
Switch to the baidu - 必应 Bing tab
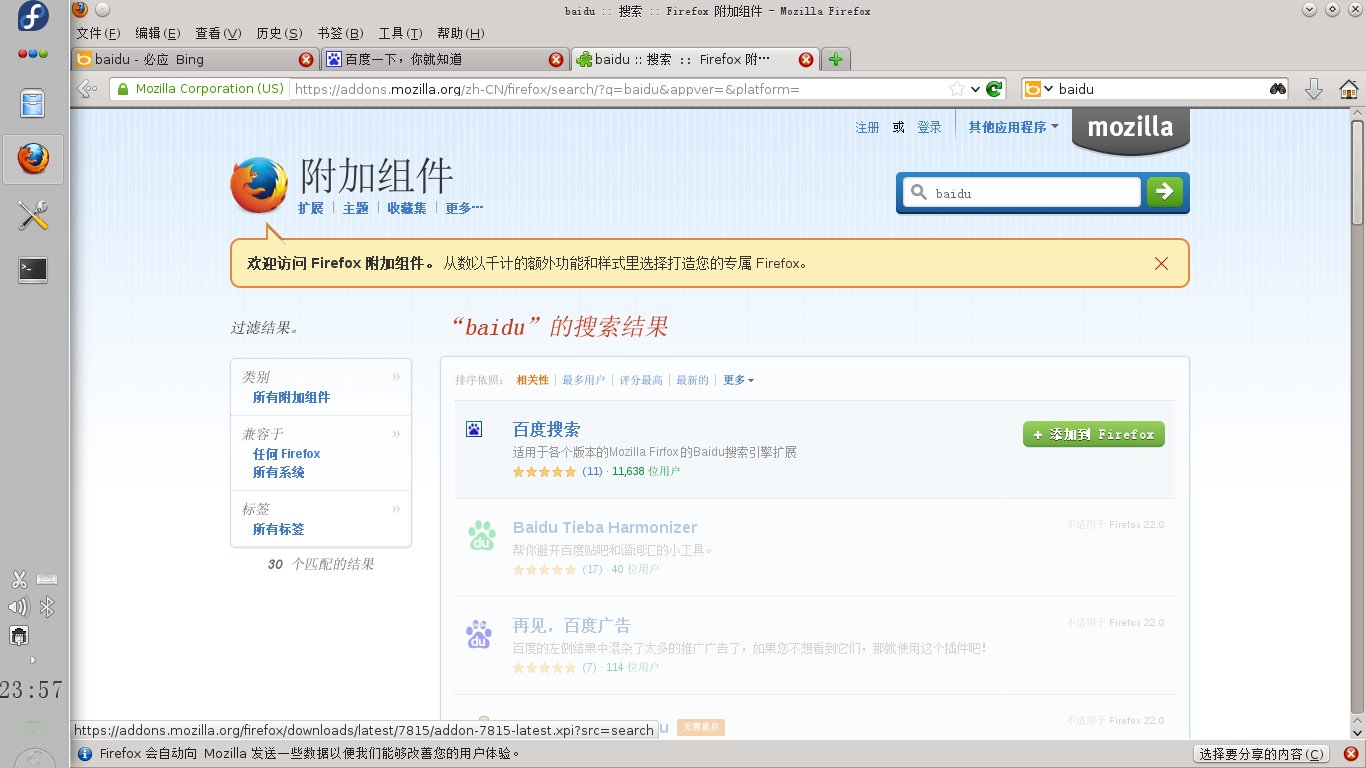pyautogui.click(x=196, y=60)
